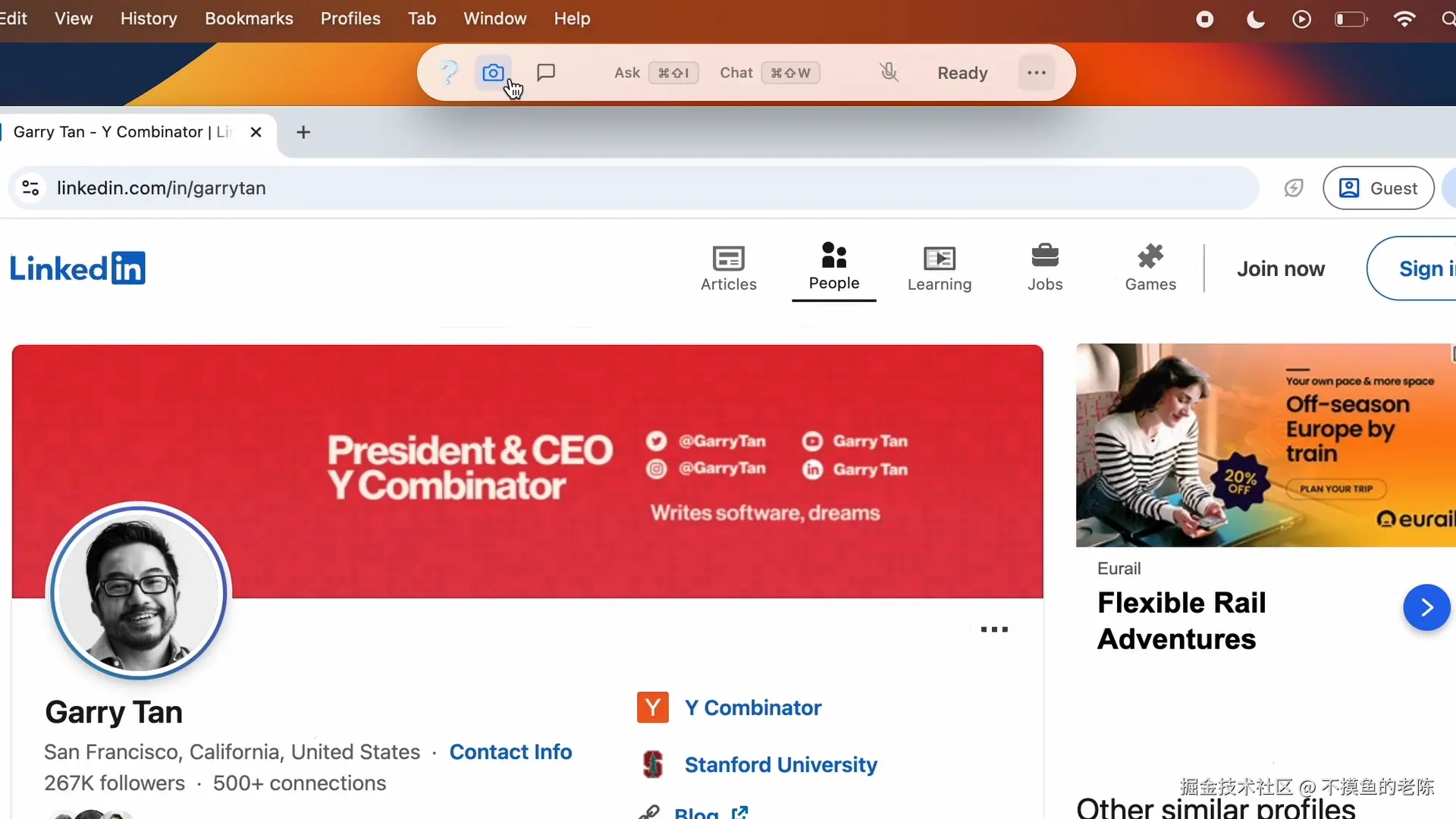Screen dimensions: 1456x819
Task: Open the chat bubble icon in floating bar
Action: pos(546,73)
